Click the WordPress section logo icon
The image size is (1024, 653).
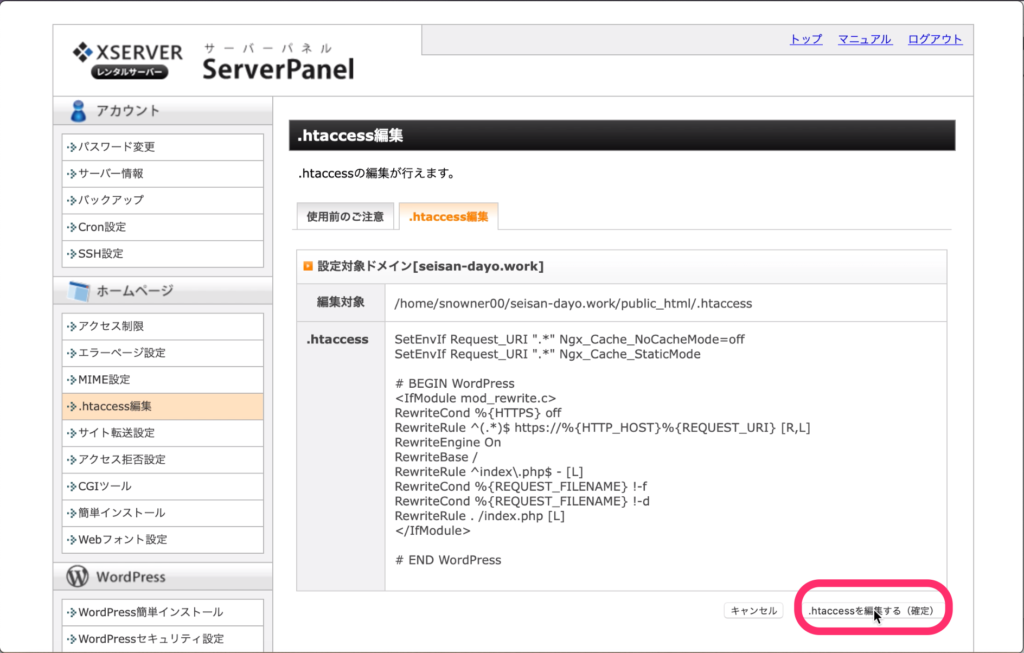(x=77, y=577)
